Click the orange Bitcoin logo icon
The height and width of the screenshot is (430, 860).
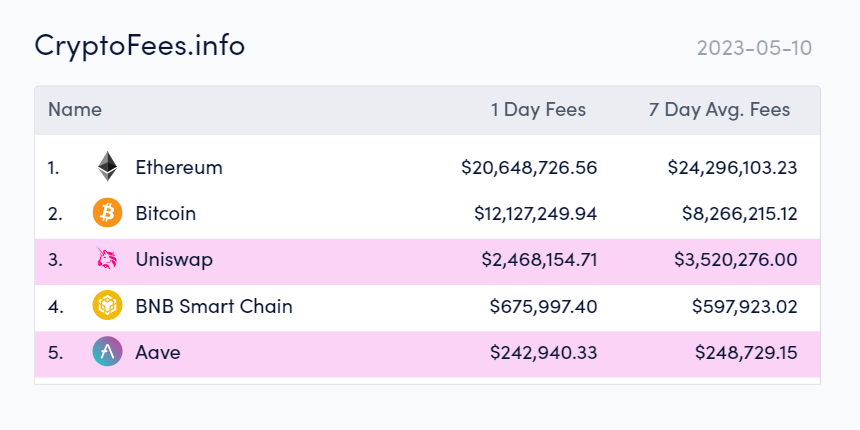click(x=108, y=213)
